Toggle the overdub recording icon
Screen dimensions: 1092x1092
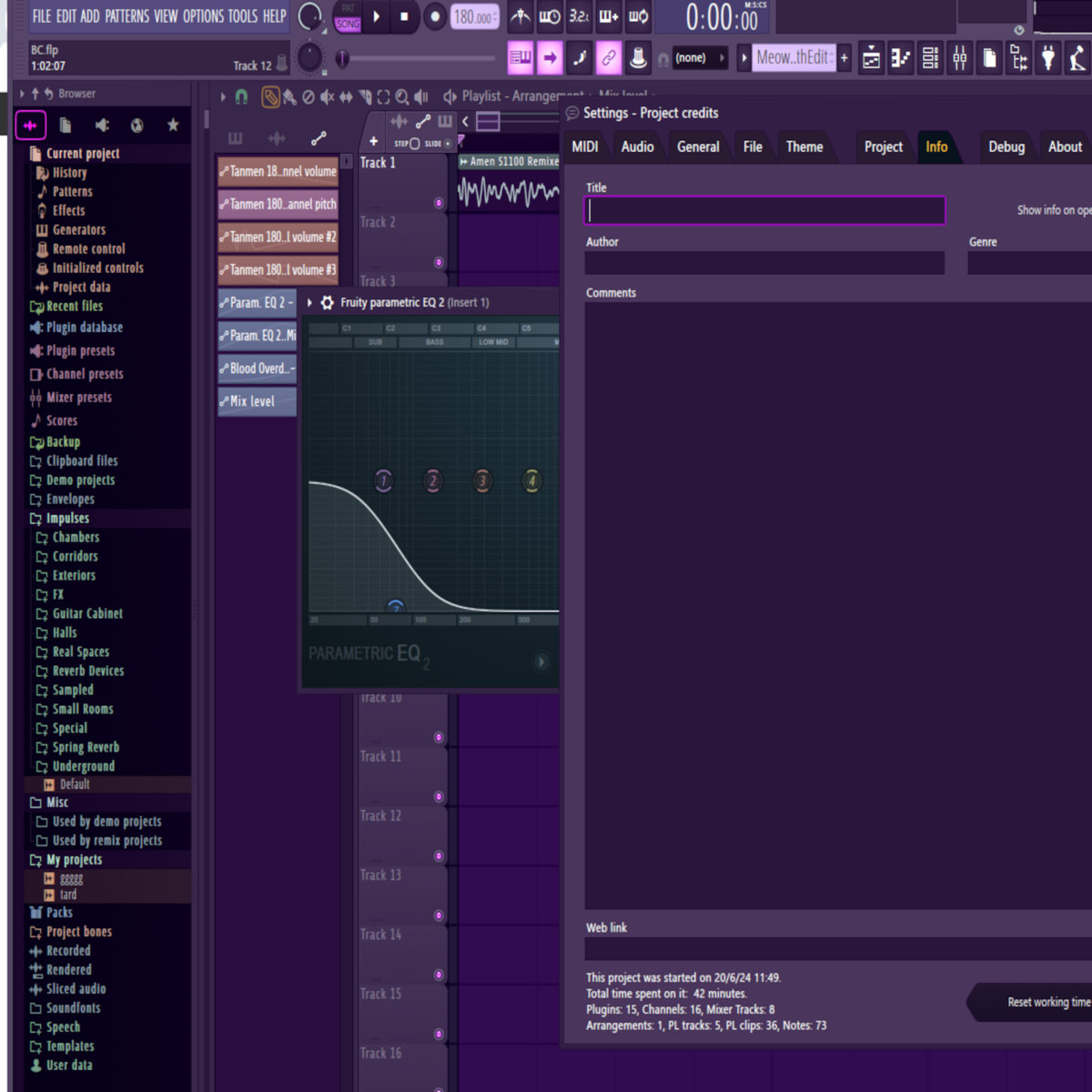point(609,16)
